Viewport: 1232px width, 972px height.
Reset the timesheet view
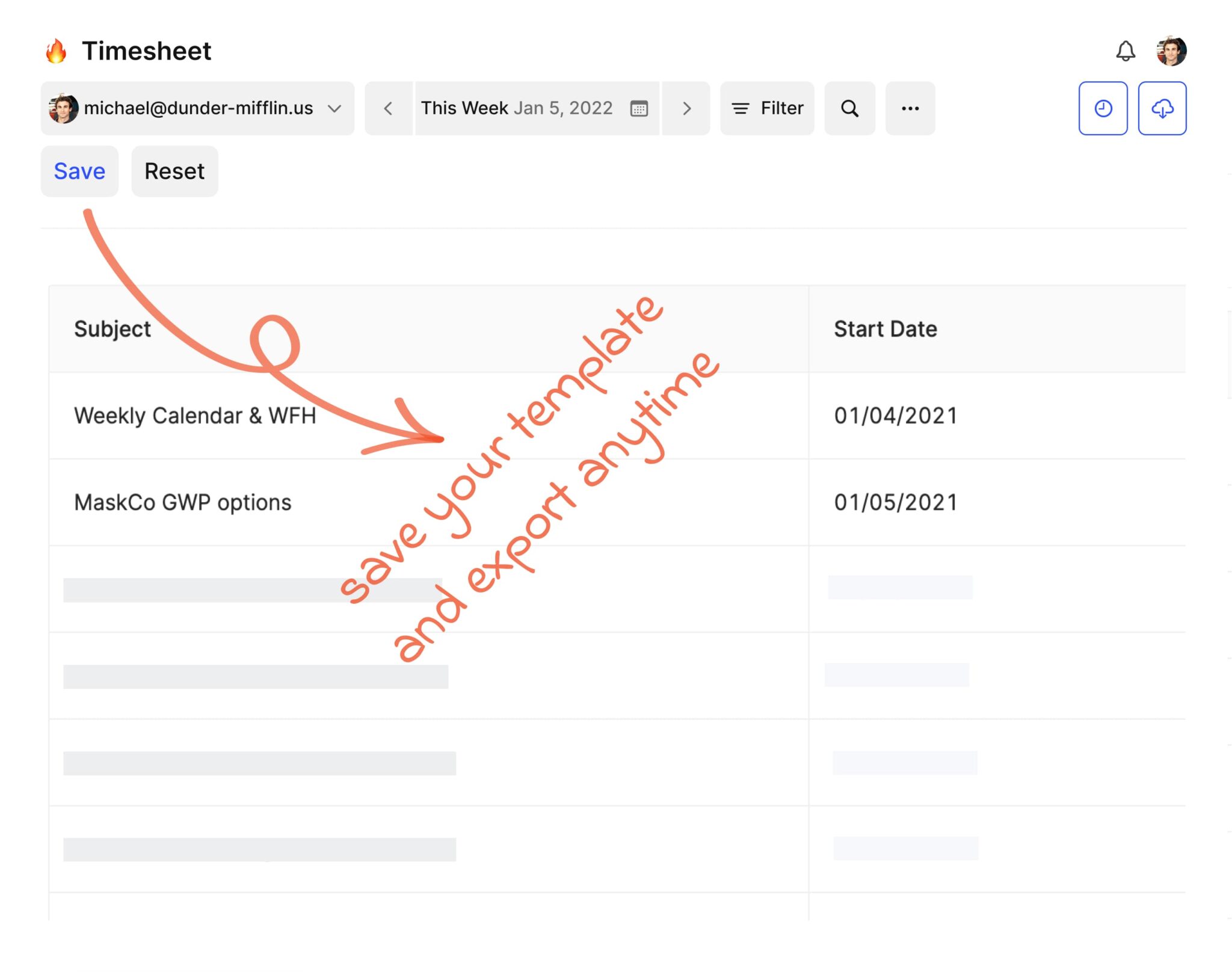point(174,171)
